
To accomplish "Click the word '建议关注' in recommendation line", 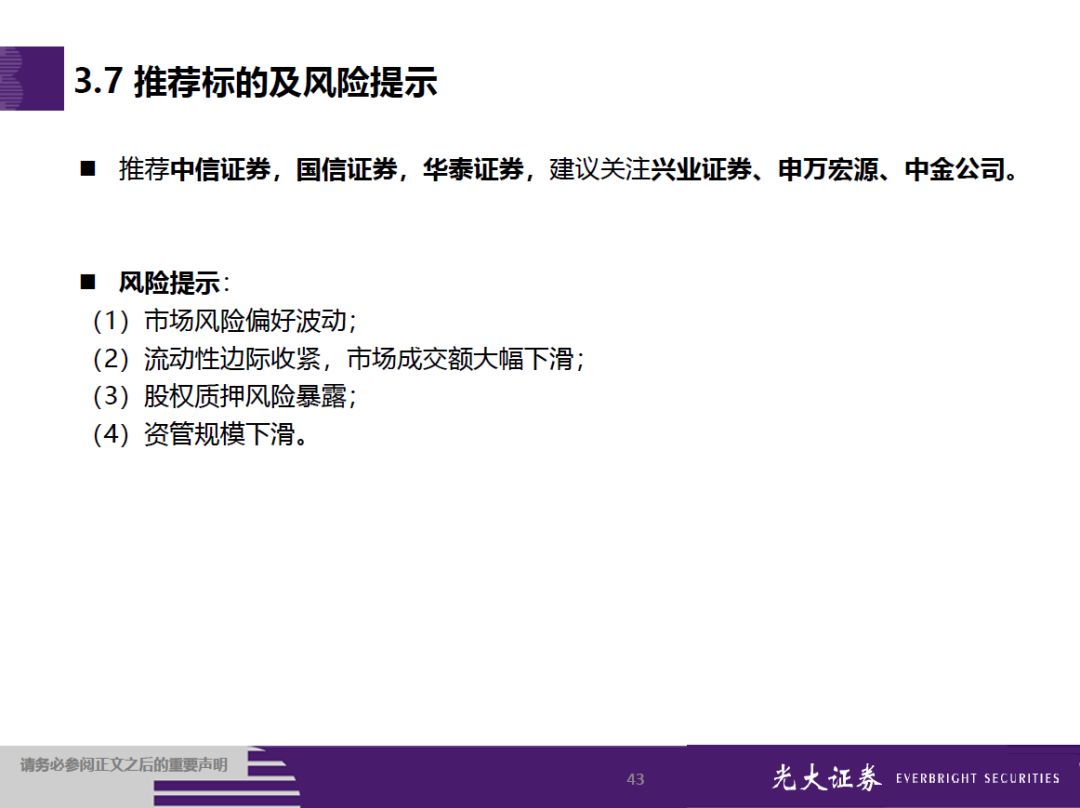I will coord(600,169).
